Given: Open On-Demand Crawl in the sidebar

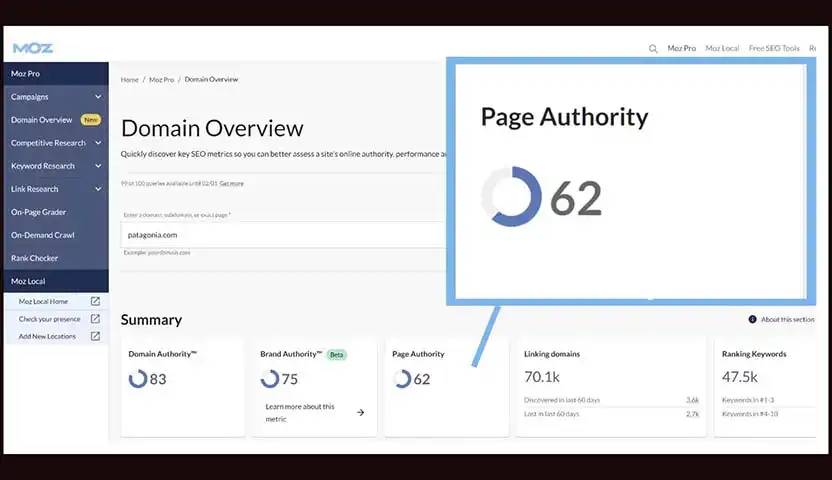Looking at the screenshot, I should tap(42, 235).
